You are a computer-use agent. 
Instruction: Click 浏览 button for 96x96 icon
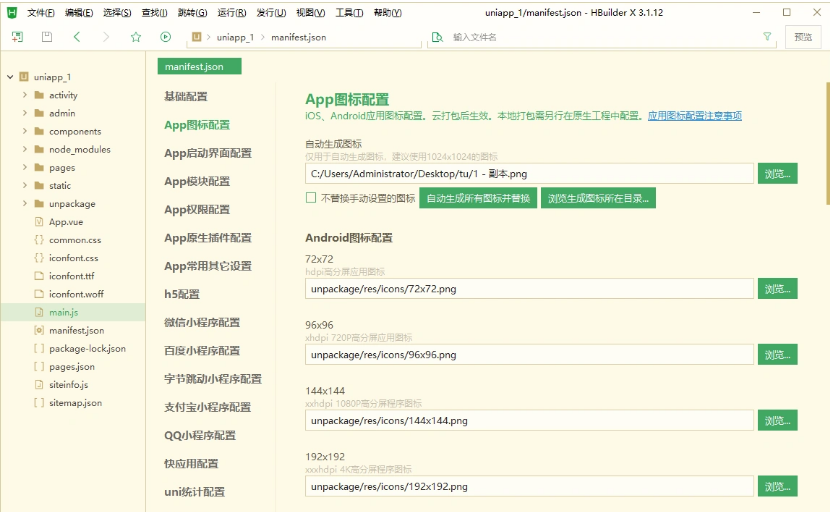777,354
